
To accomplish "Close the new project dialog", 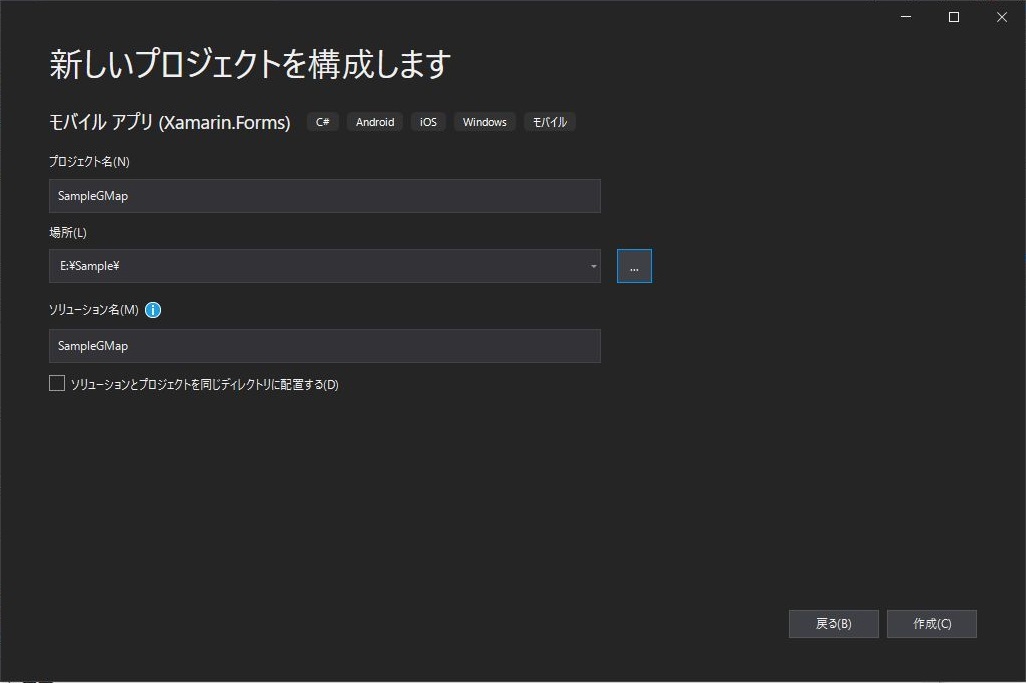I will tap(1001, 16).
